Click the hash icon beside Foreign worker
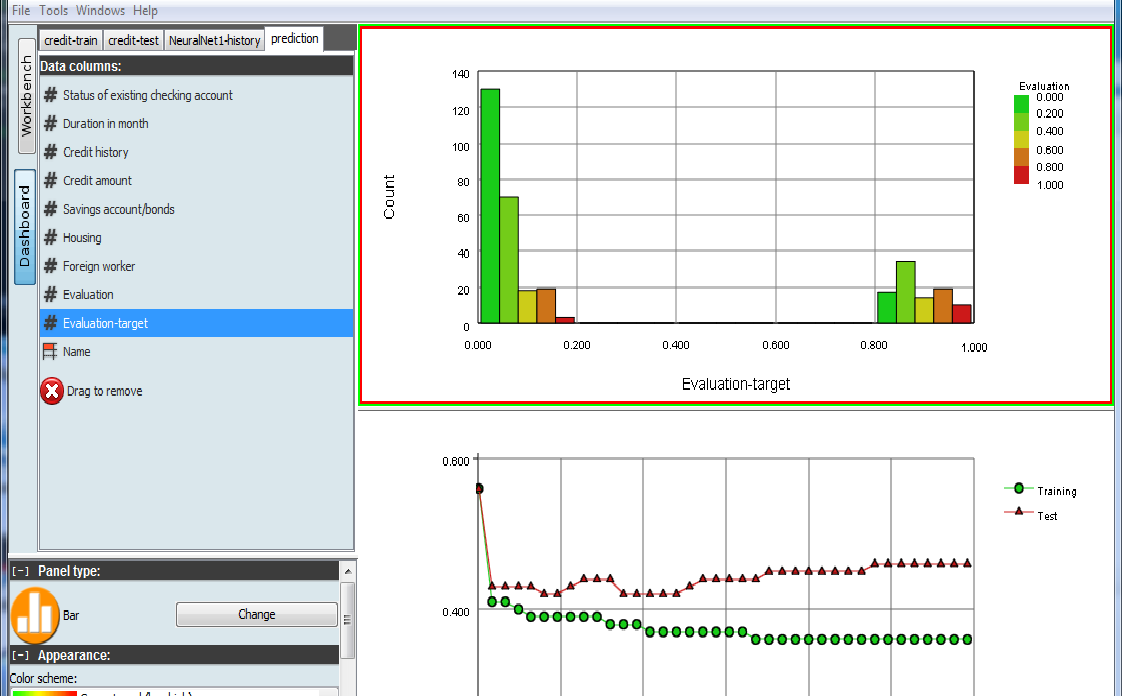This screenshot has height=696, width=1122. coord(50,267)
